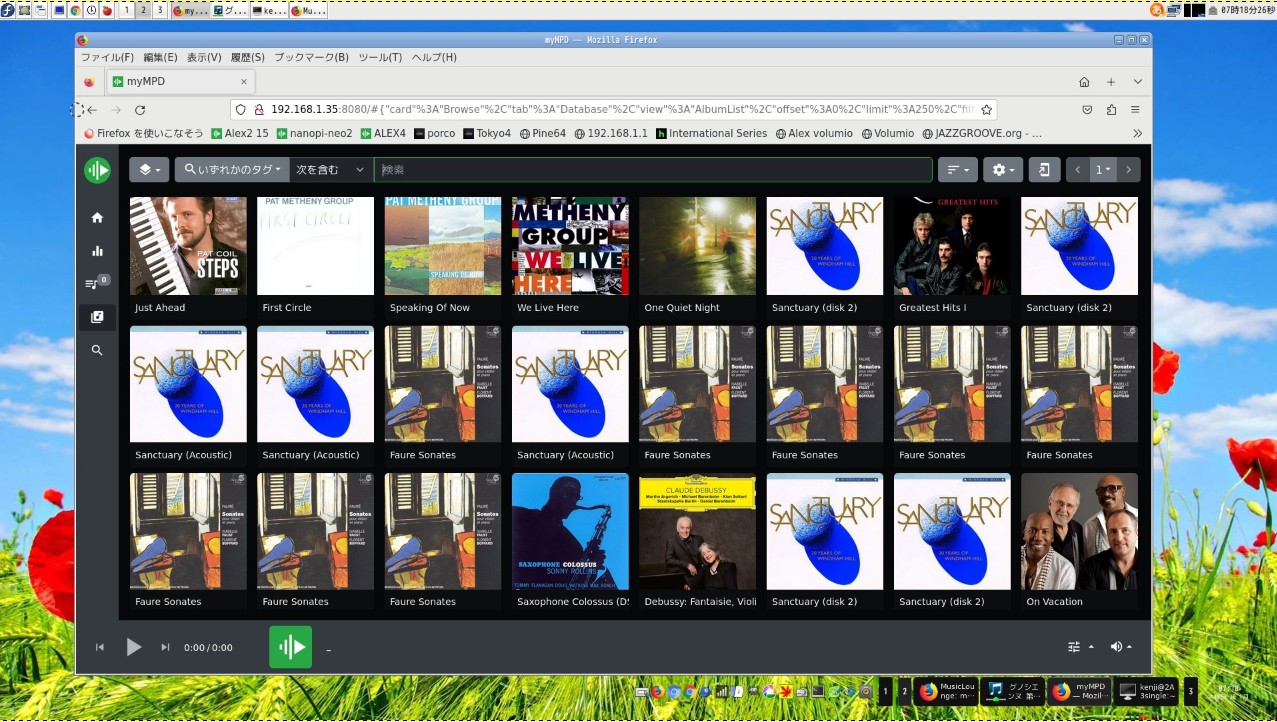Open the ブックマーク(B) menu
The image size is (1277, 722).
pyautogui.click(x=311, y=58)
